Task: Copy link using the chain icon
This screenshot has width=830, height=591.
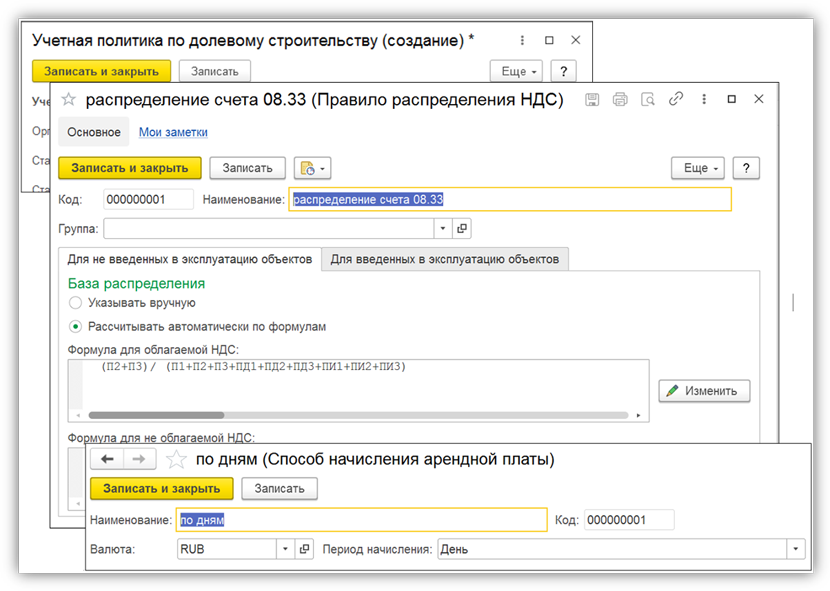Action: (x=676, y=99)
